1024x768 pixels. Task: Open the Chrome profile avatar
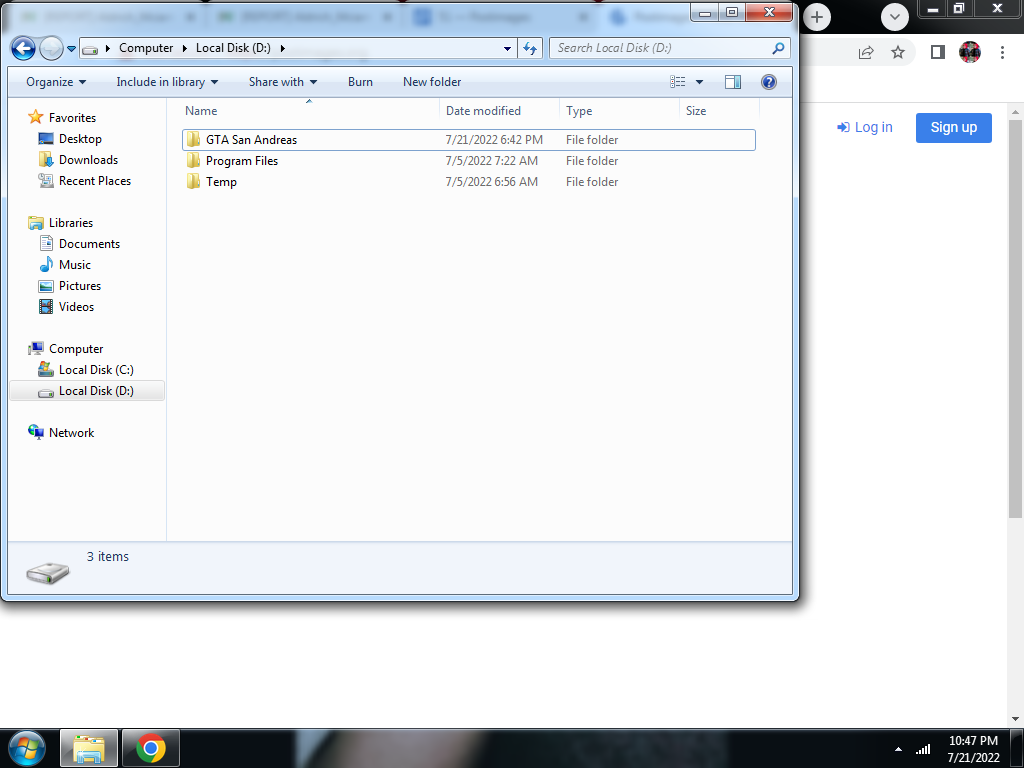pyautogui.click(x=970, y=52)
